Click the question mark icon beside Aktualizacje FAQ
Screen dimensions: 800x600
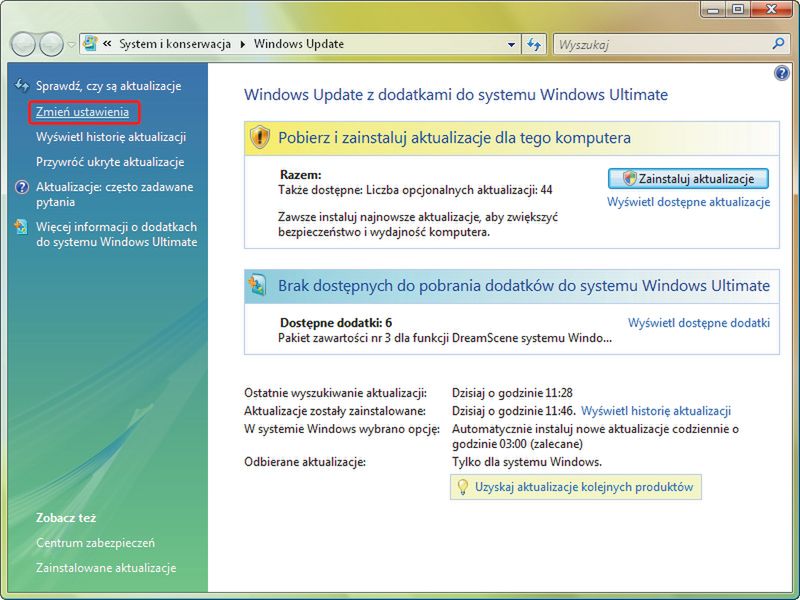[21, 187]
